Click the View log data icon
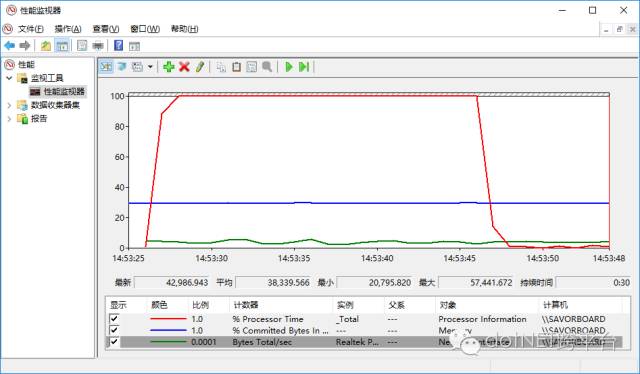 click(122, 67)
